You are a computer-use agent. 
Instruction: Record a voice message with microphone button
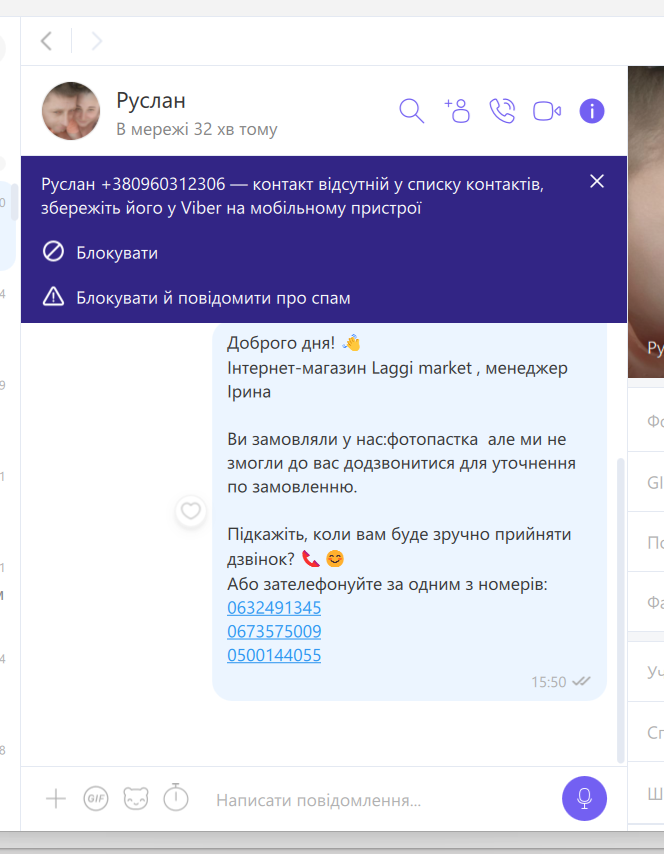point(584,798)
